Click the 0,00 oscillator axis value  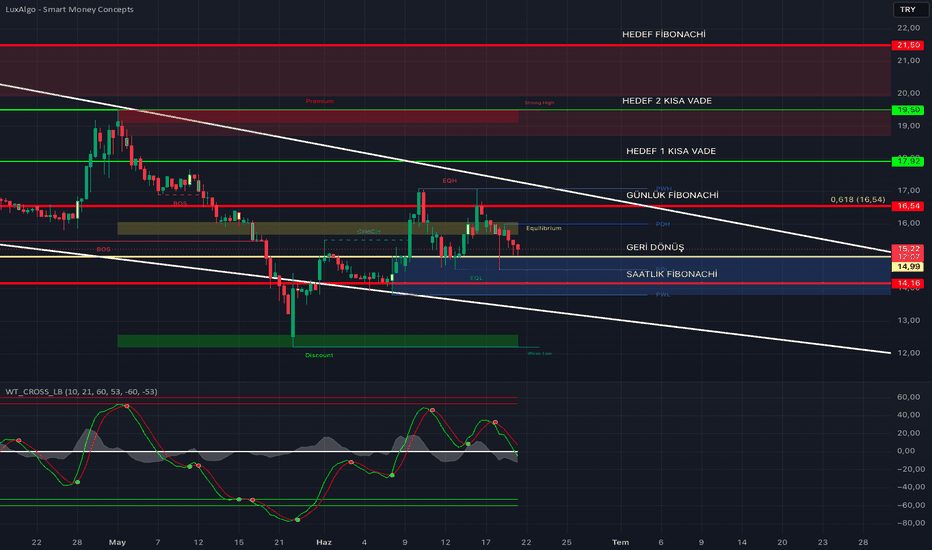click(906, 451)
